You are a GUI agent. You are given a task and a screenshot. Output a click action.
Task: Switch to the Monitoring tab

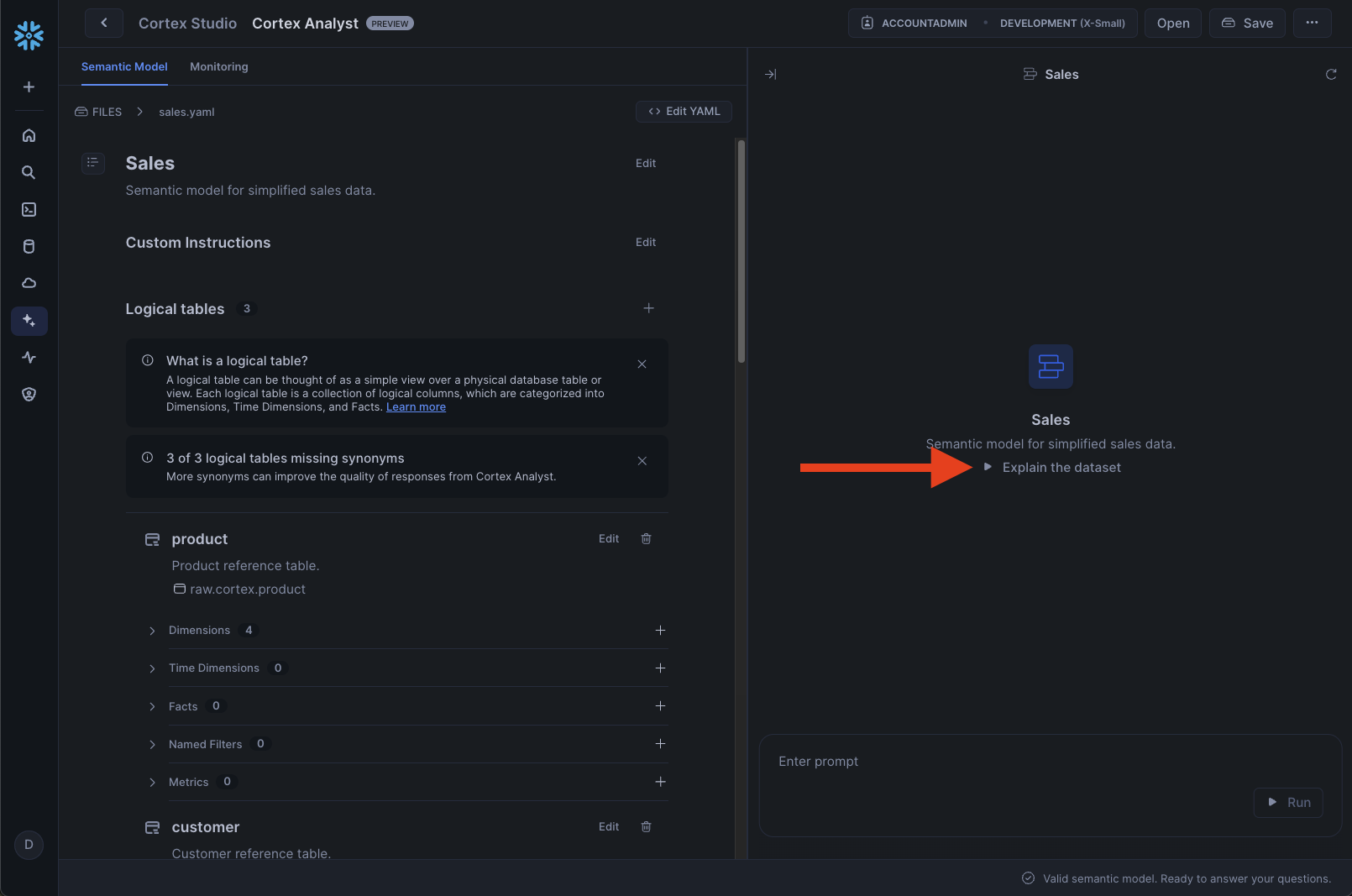tap(219, 66)
